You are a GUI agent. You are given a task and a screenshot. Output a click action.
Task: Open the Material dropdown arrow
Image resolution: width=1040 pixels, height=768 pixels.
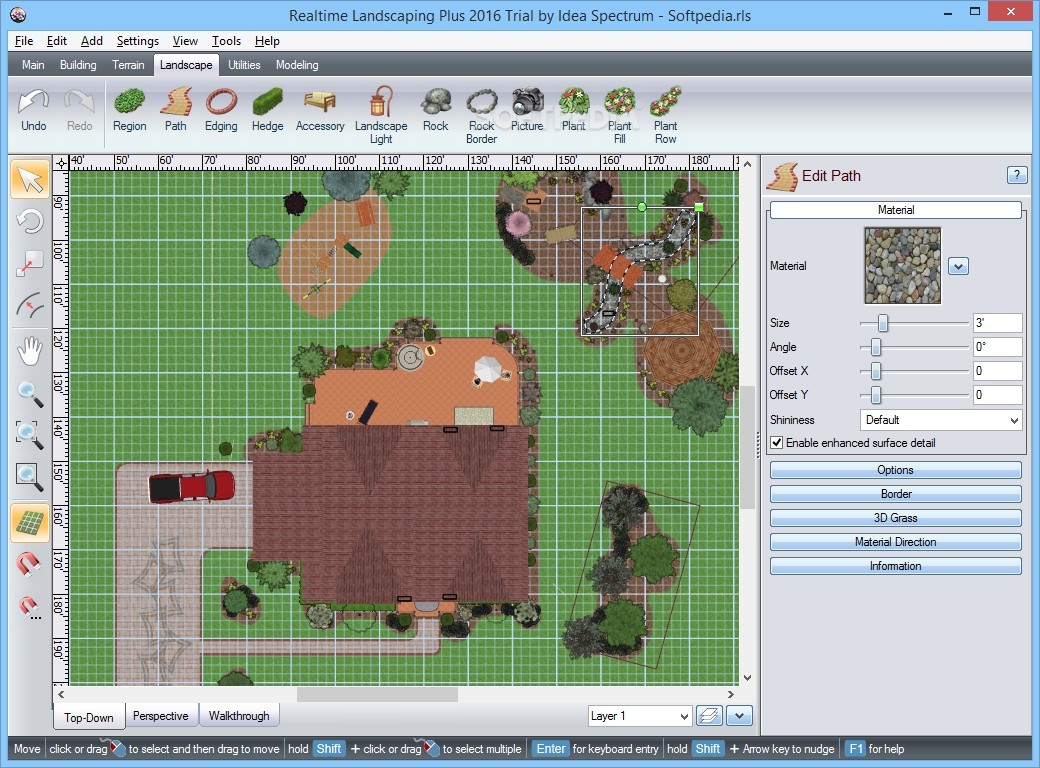(x=958, y=267)
